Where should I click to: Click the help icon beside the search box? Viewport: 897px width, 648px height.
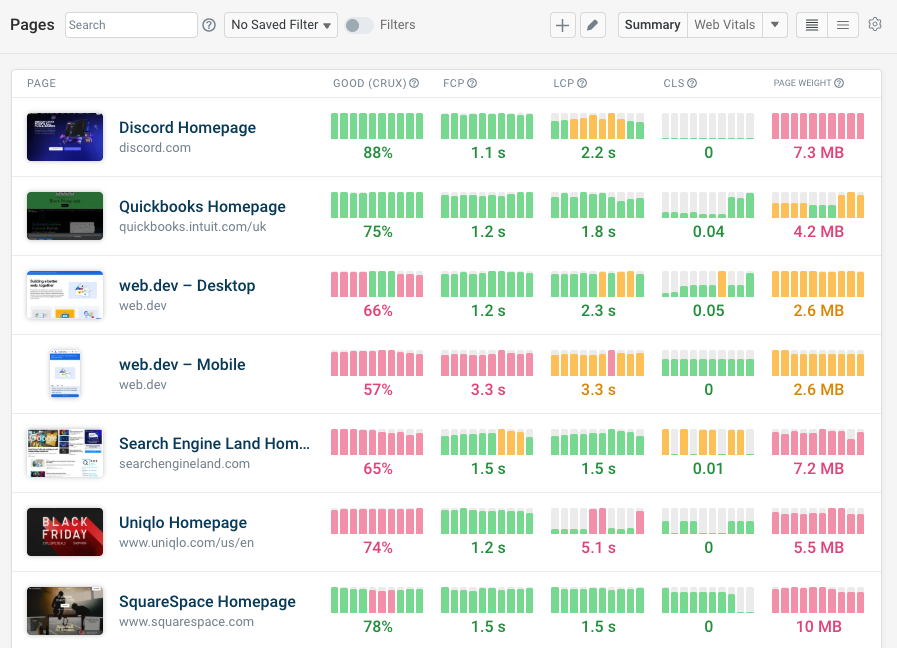208,24
